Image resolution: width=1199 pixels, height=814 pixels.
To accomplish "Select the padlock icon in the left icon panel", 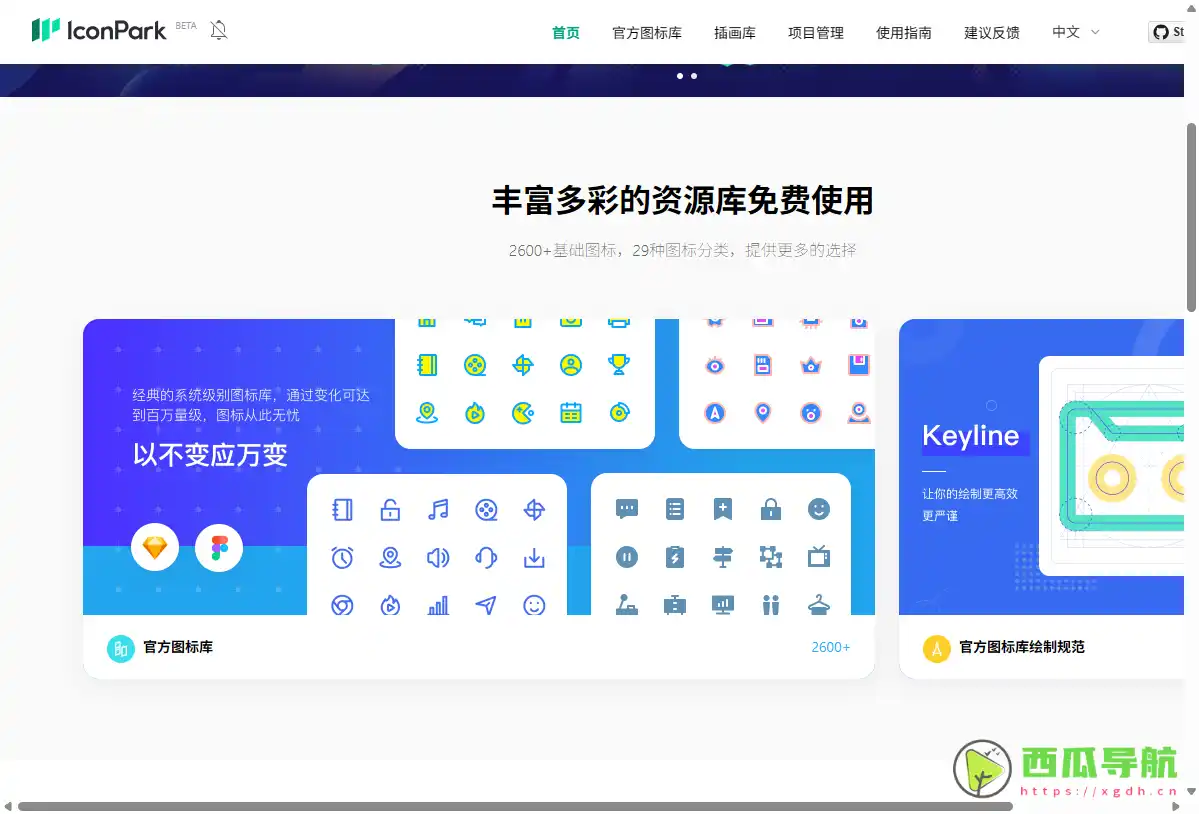I will tap(390, 510).
